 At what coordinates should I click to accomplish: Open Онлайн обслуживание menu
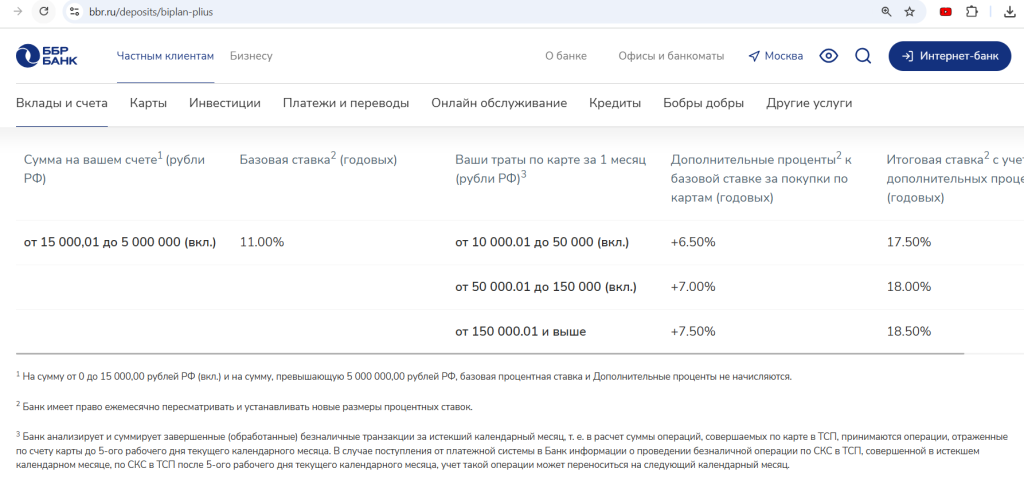(499, 103)
